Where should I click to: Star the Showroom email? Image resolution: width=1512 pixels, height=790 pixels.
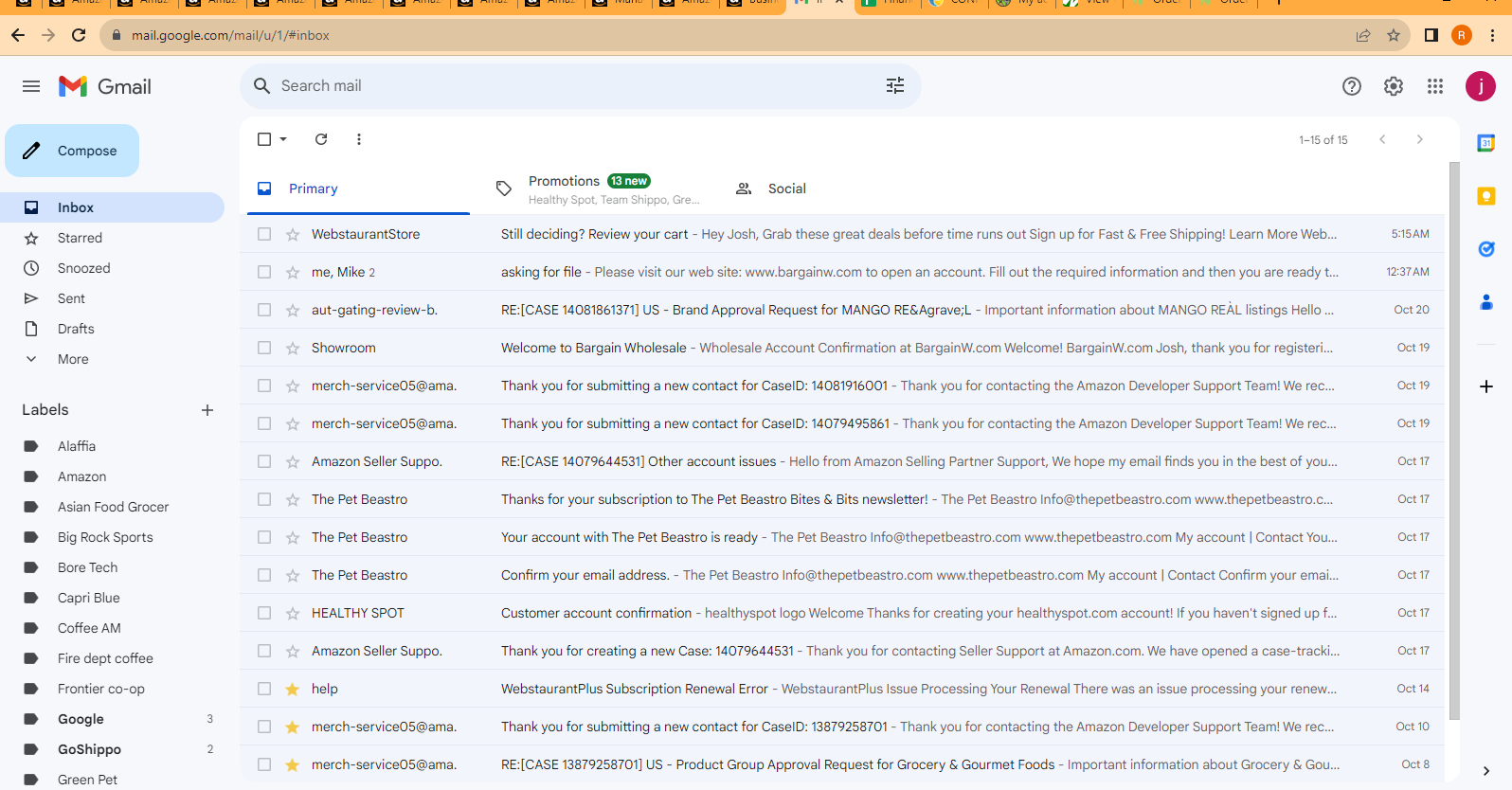click(x=293, y=348)
